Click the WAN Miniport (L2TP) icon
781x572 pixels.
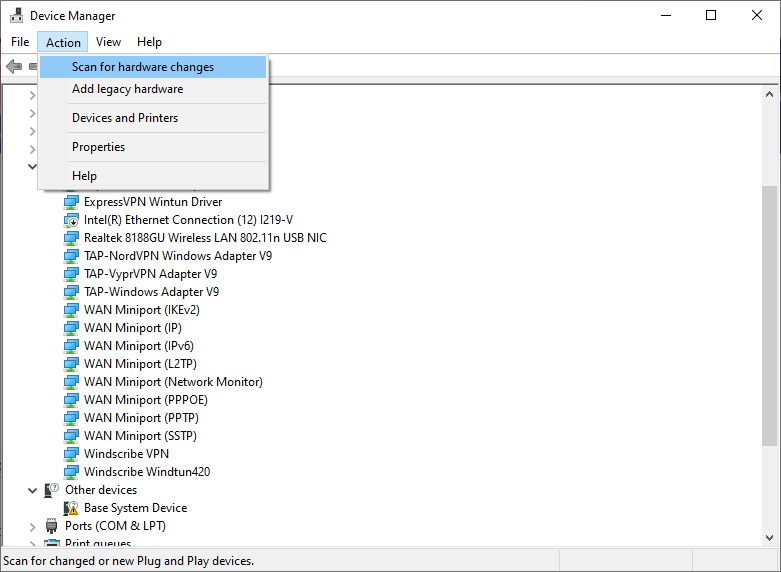71,364
